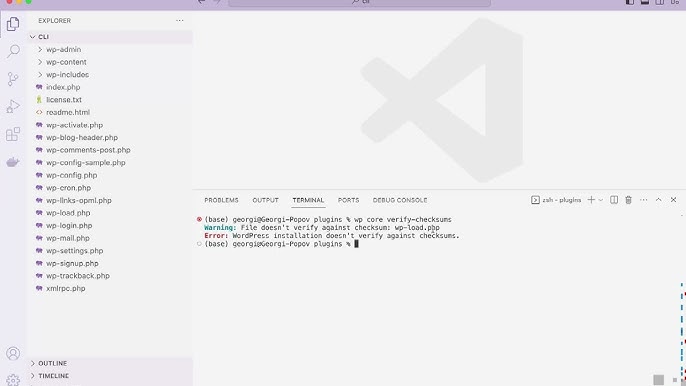Open the Docker view in activity bar
Viewport: 686px width, 386px height.
click(x=13, y=162)
